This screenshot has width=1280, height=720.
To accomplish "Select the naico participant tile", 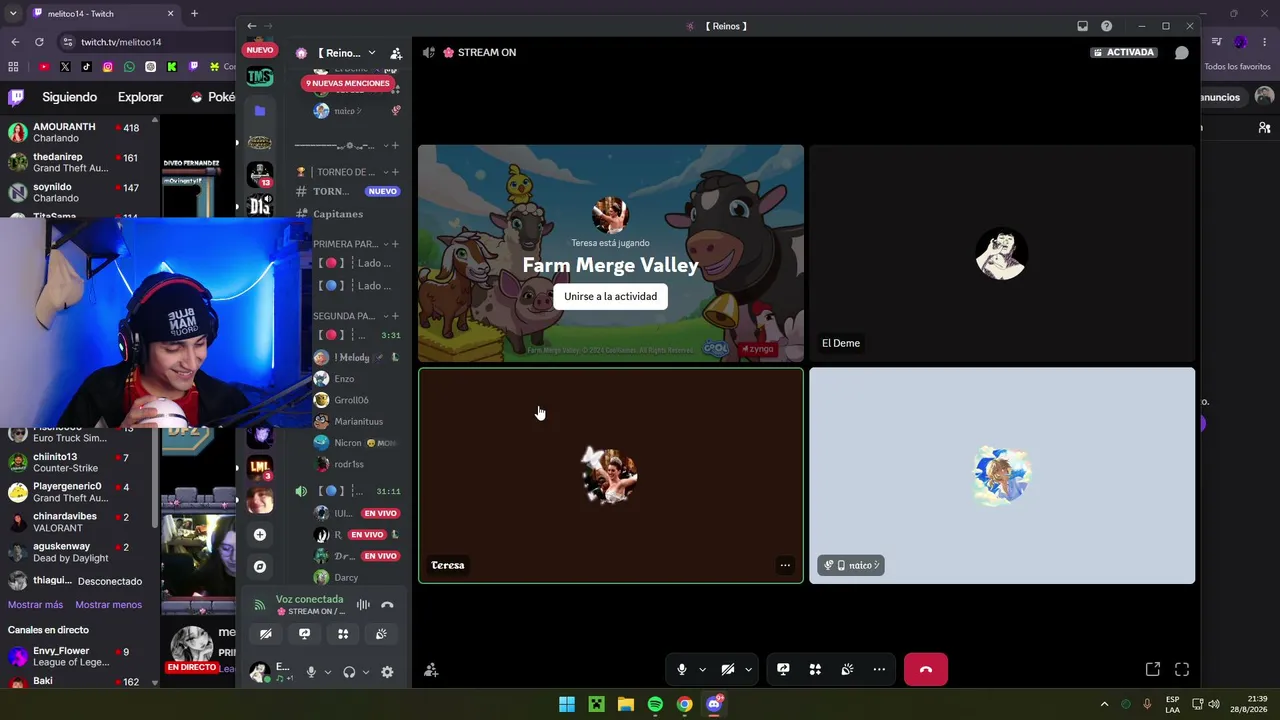I will pyautogui.click(x=1002, y=475).
